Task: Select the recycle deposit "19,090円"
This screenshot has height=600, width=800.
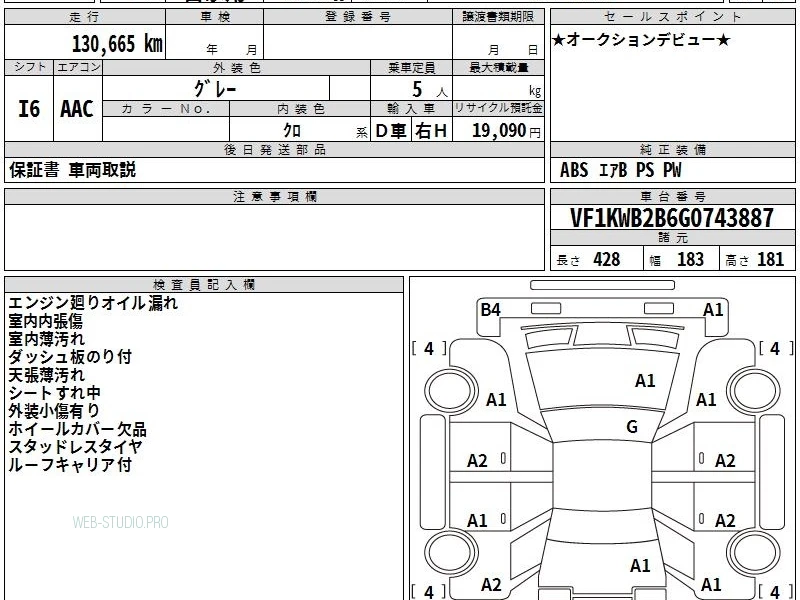Action: tap(506, 131)
